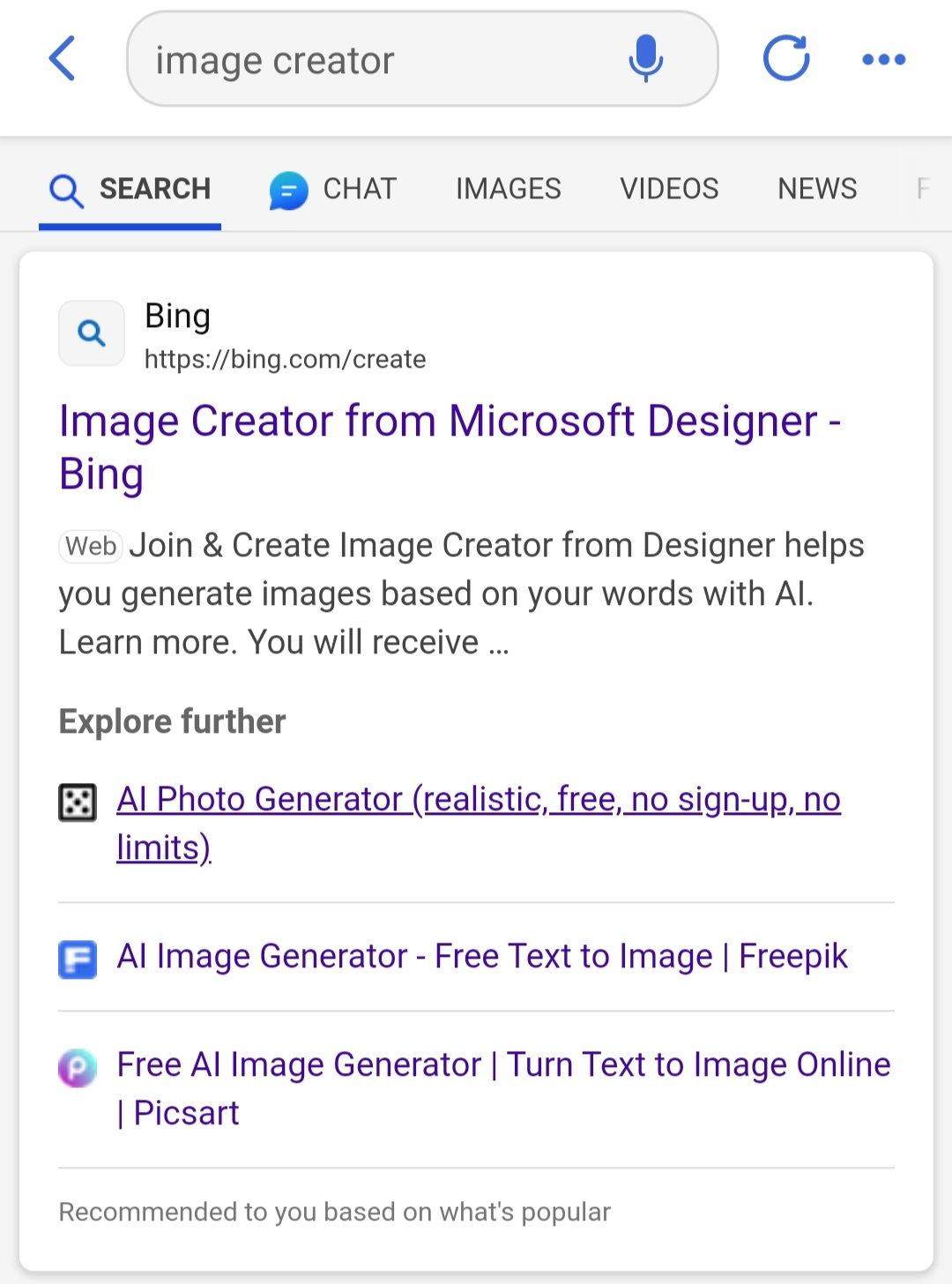Click the Bing site favicon icon
Viewport: 952px width, 1284px height.
tap(92, 333)
